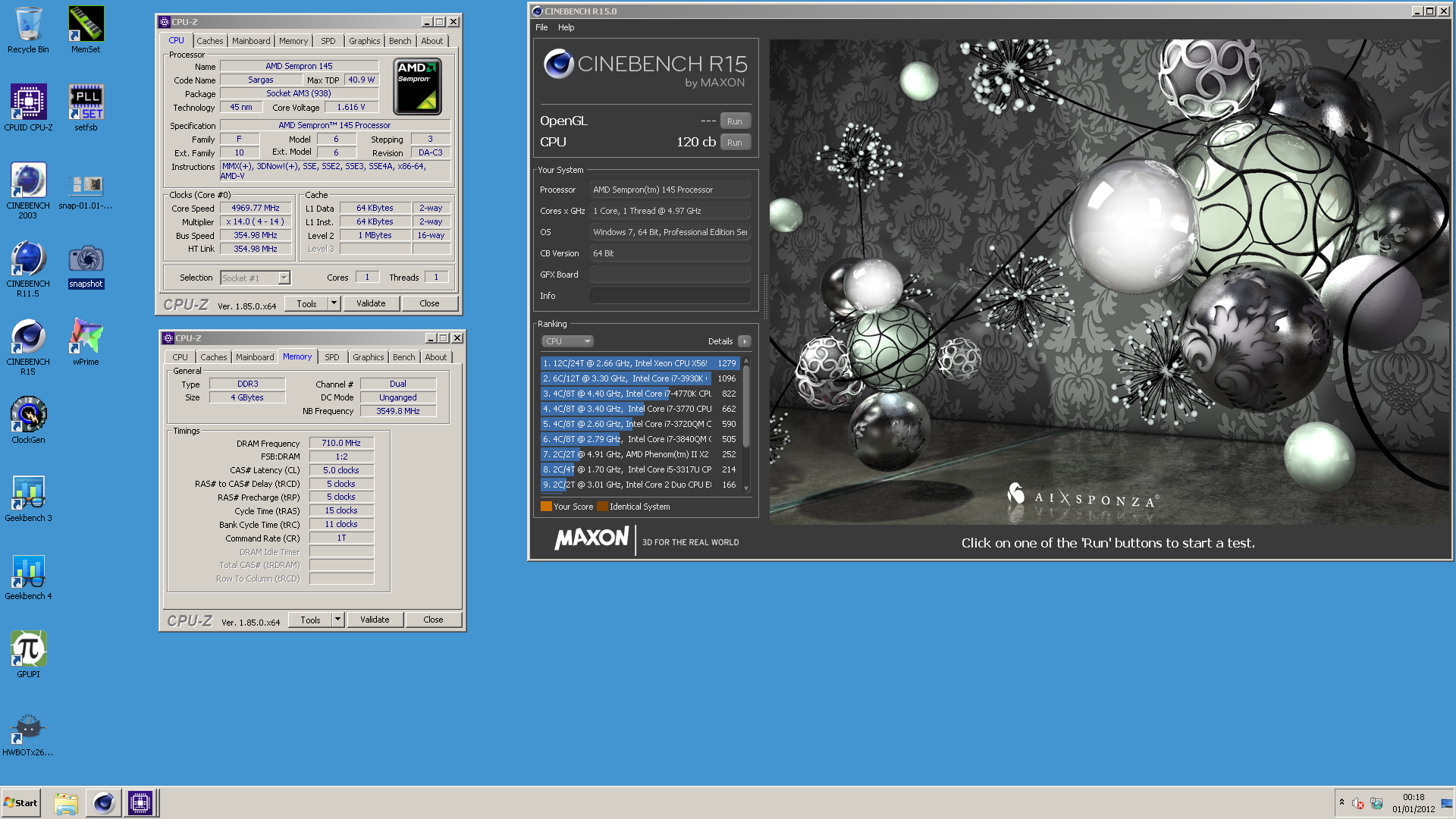This screenshot has height=819, width=1456.
Task: Open the HWBOTx26 desktop icon
Action: (x=28, y=733)
